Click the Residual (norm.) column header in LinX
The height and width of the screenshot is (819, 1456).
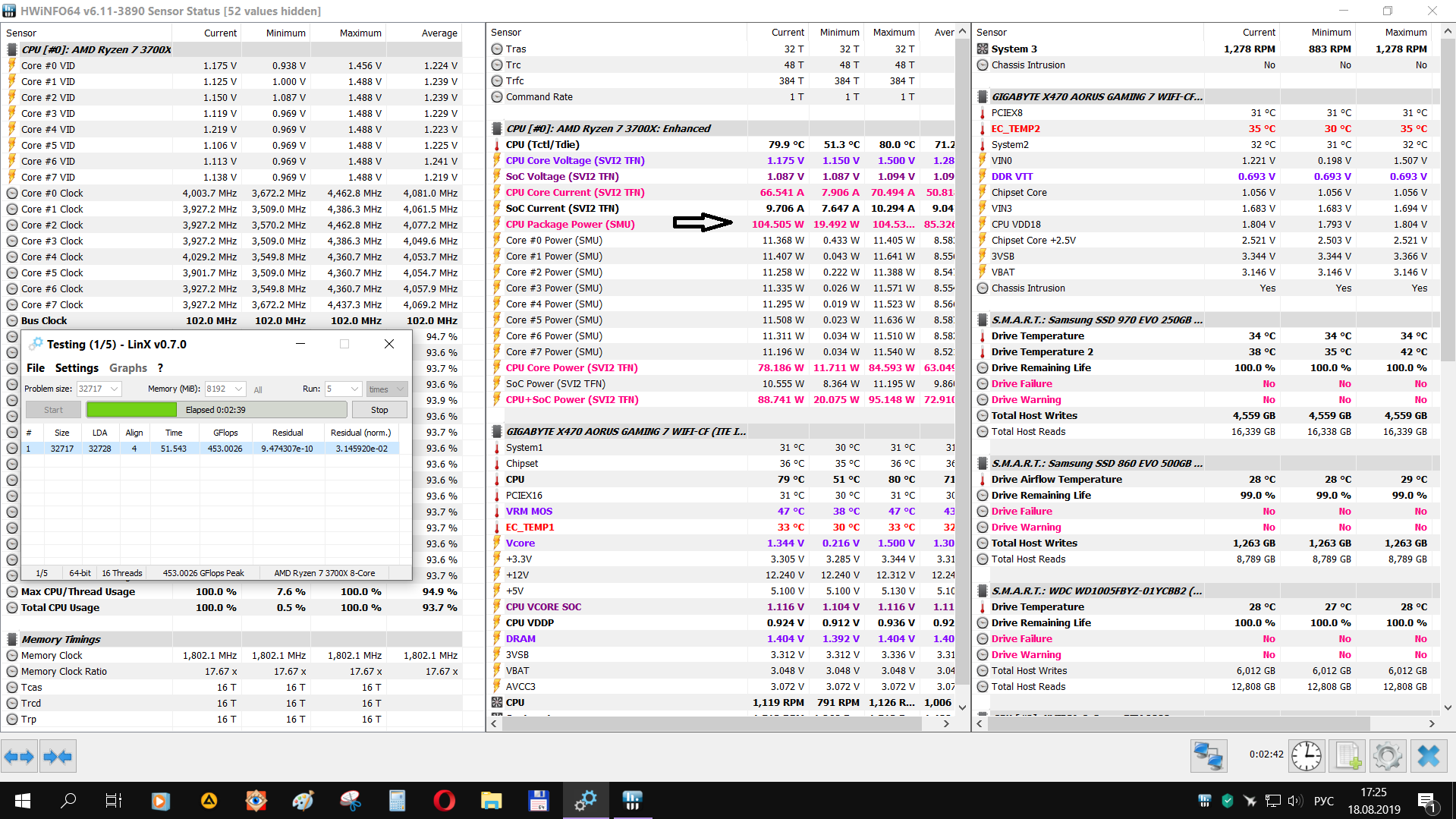(x=361, y=433)
